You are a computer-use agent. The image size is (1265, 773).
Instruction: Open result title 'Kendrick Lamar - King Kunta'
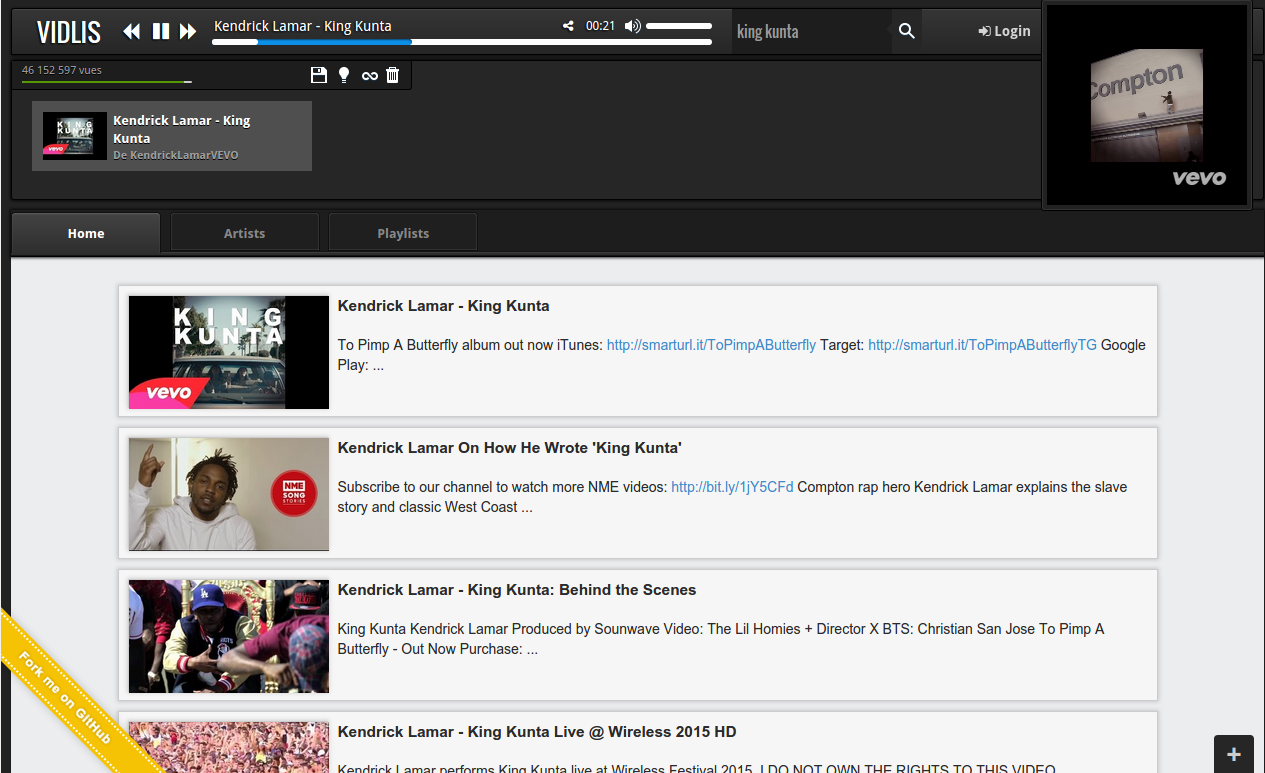pyautogui.click(x=443, y=306)
